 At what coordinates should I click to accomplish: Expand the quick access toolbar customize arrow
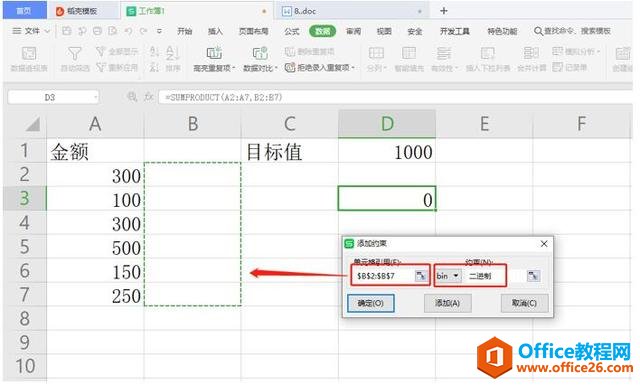159,31
